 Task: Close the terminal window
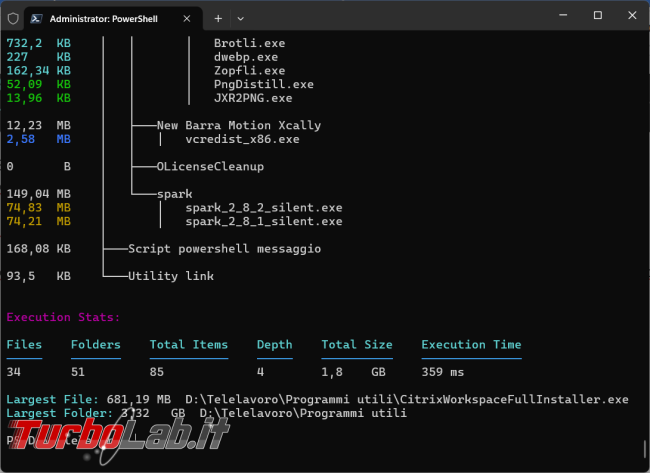[632, 15]
